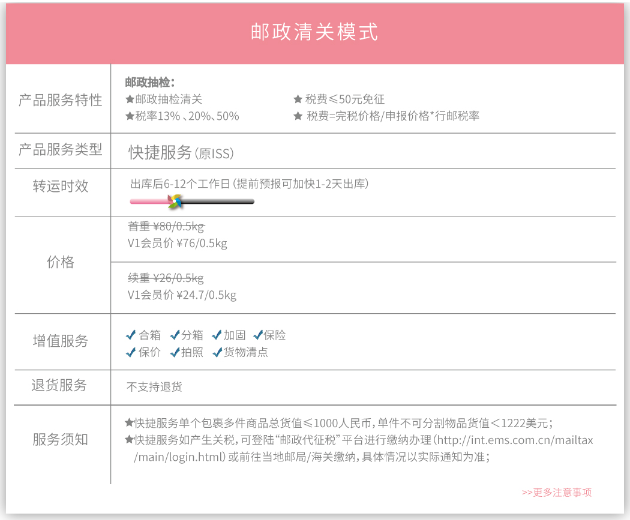Click the star icon before 税费=完税价格
This screenshot has height=520, width=630.
[298, 116]
